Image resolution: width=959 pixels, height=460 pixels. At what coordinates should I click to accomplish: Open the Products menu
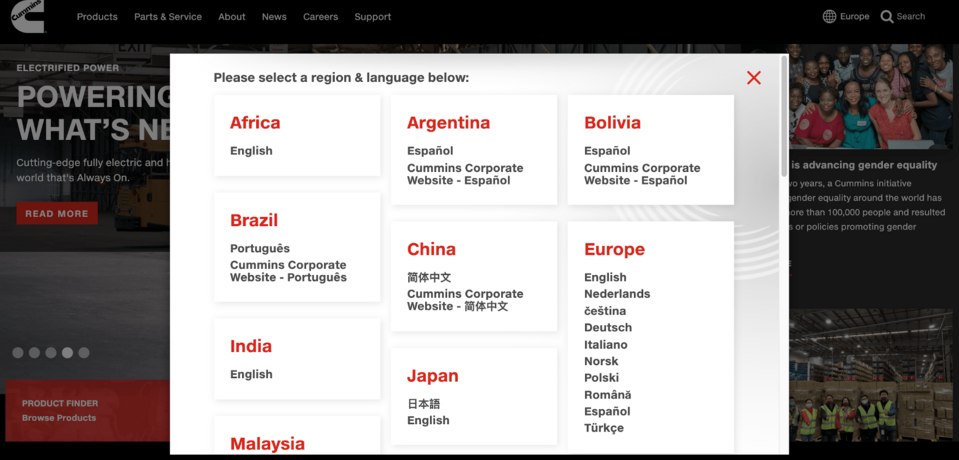(x=97, y=17)
